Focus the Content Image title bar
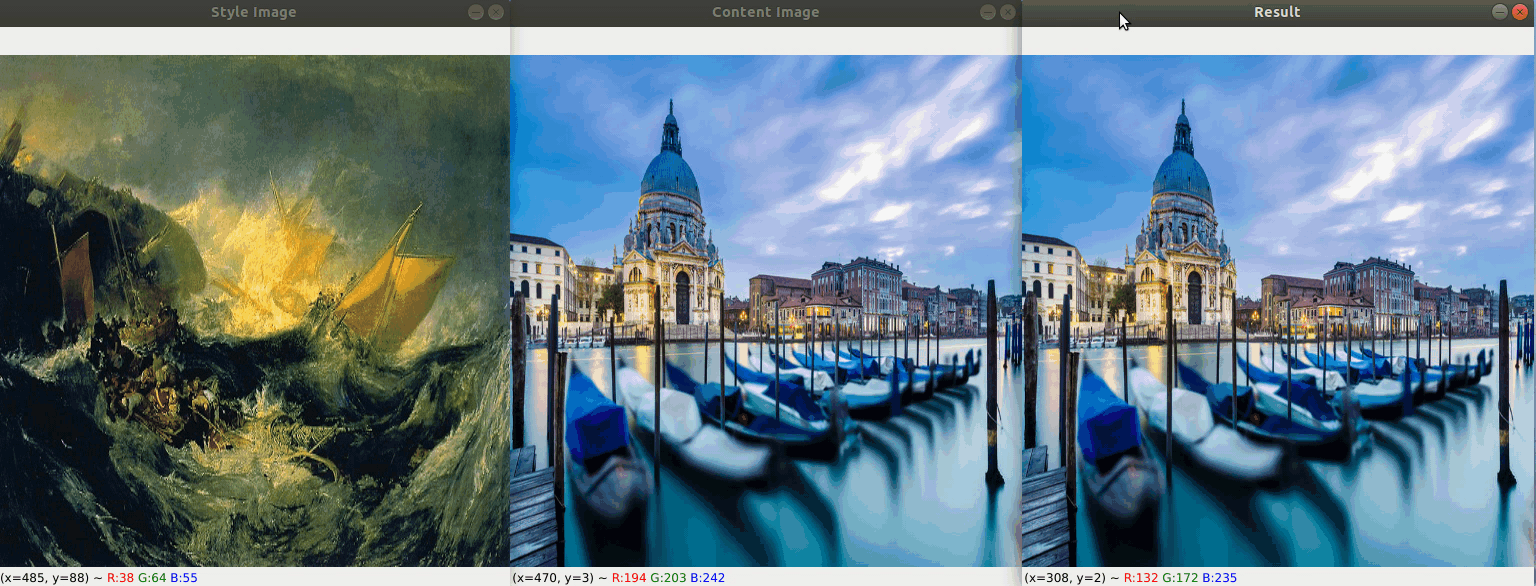This screenshot has width=1536, height=586. click(766, 12)
